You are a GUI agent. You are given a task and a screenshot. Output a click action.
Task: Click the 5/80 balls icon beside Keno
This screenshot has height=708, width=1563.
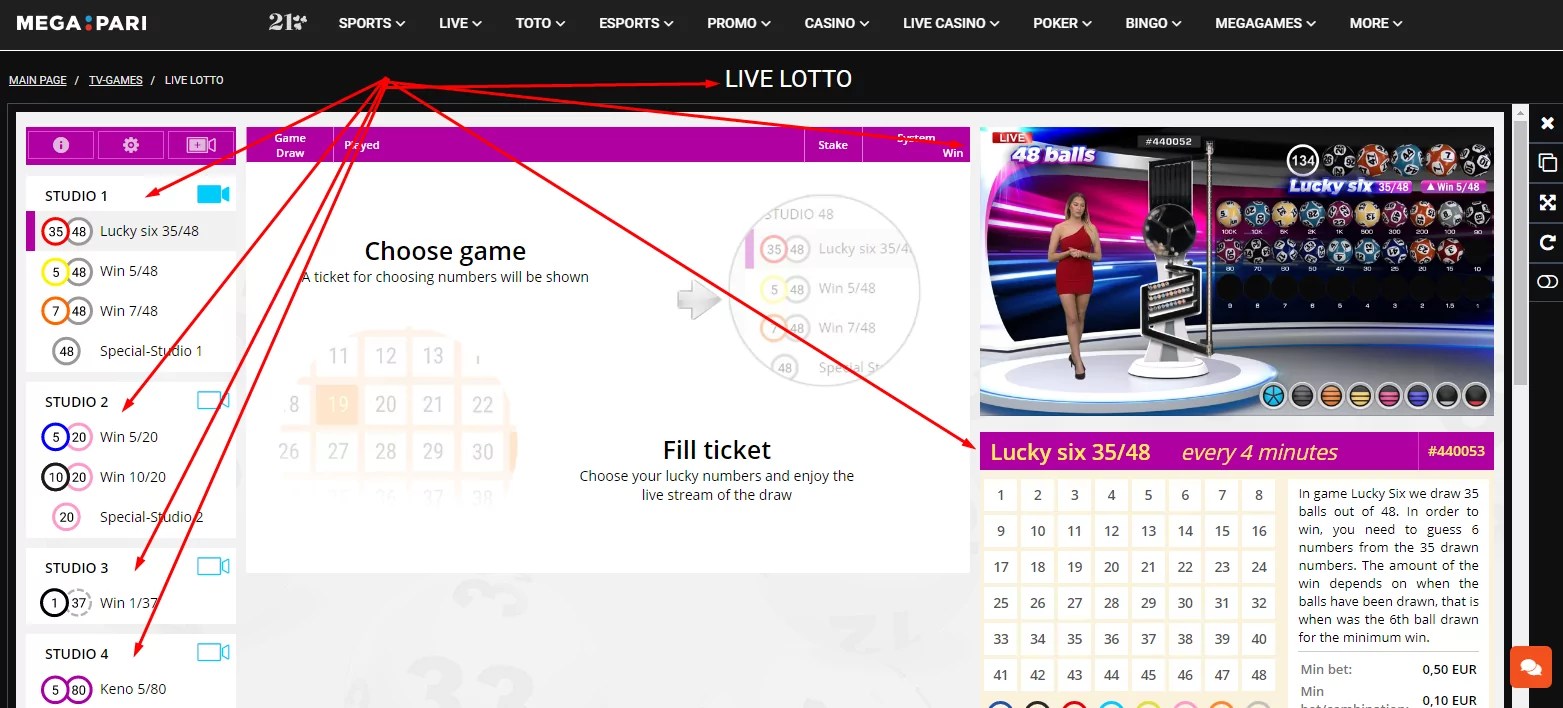coord(67,689)
